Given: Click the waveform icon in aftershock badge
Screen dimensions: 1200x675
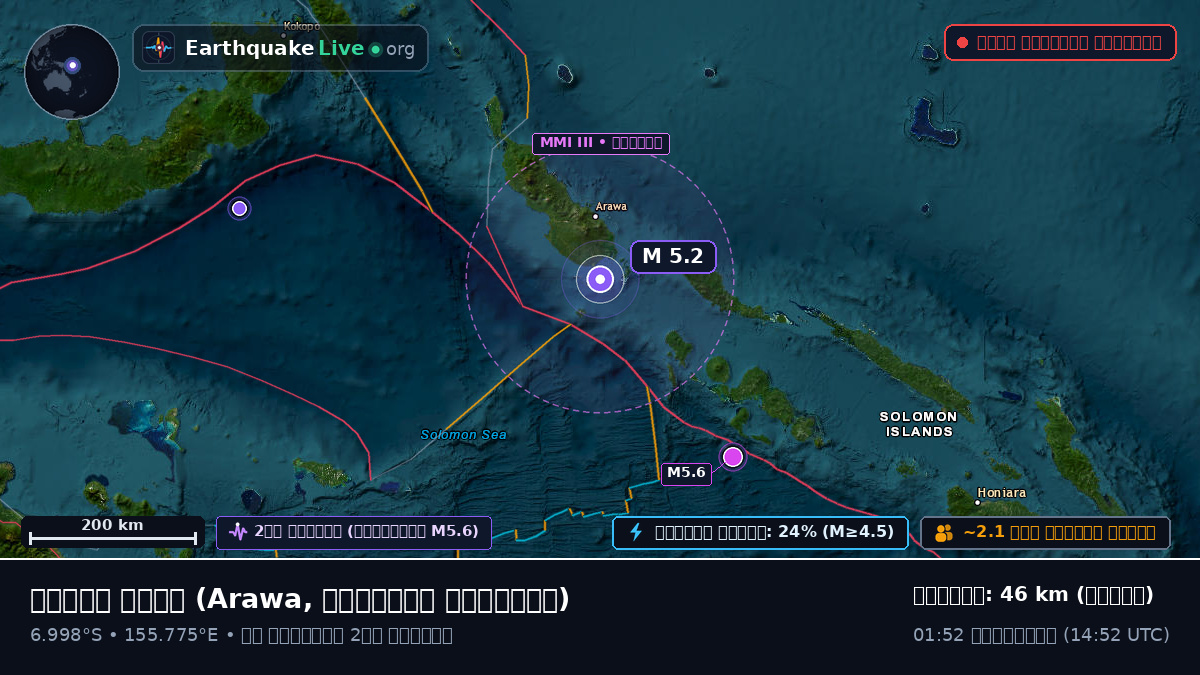Looking at the screenshot, I should coord(238,532).
